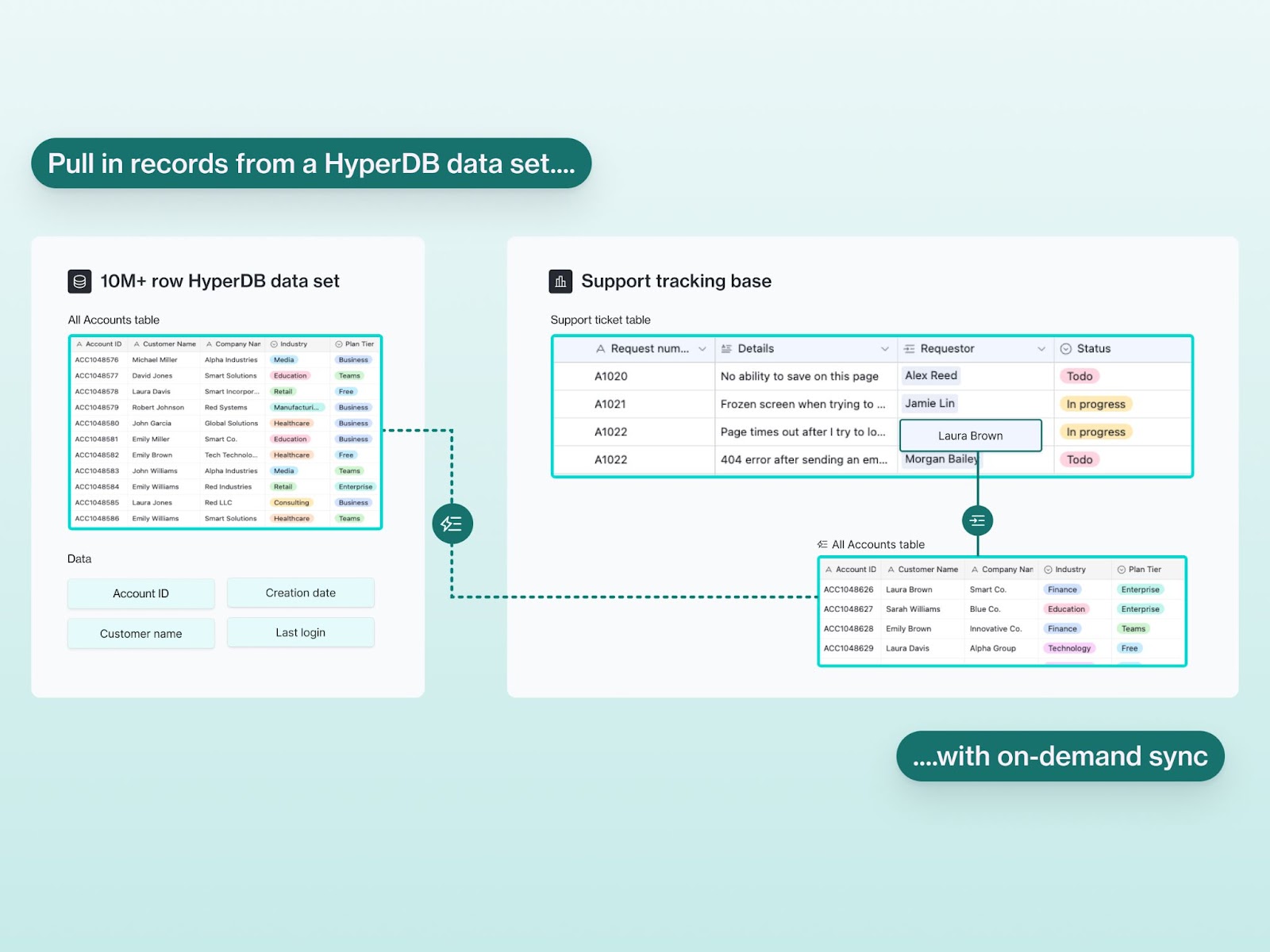Click Blue Co. company cell
The height and width of the screenshot is (952, 1270).
pyautogui.click(x=985, y=609)
